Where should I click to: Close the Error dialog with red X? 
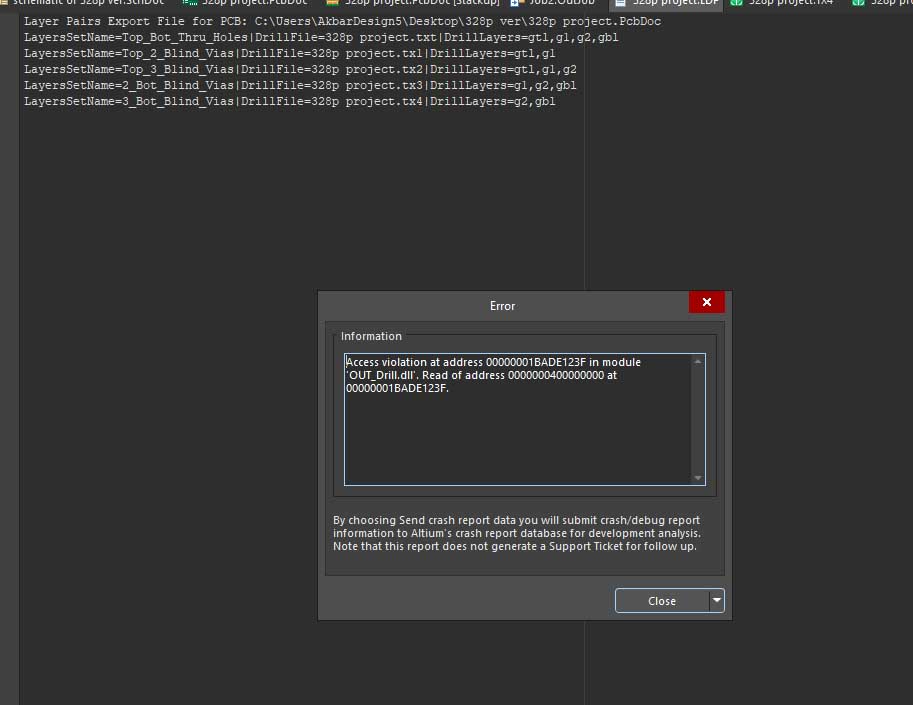point(706,303)
